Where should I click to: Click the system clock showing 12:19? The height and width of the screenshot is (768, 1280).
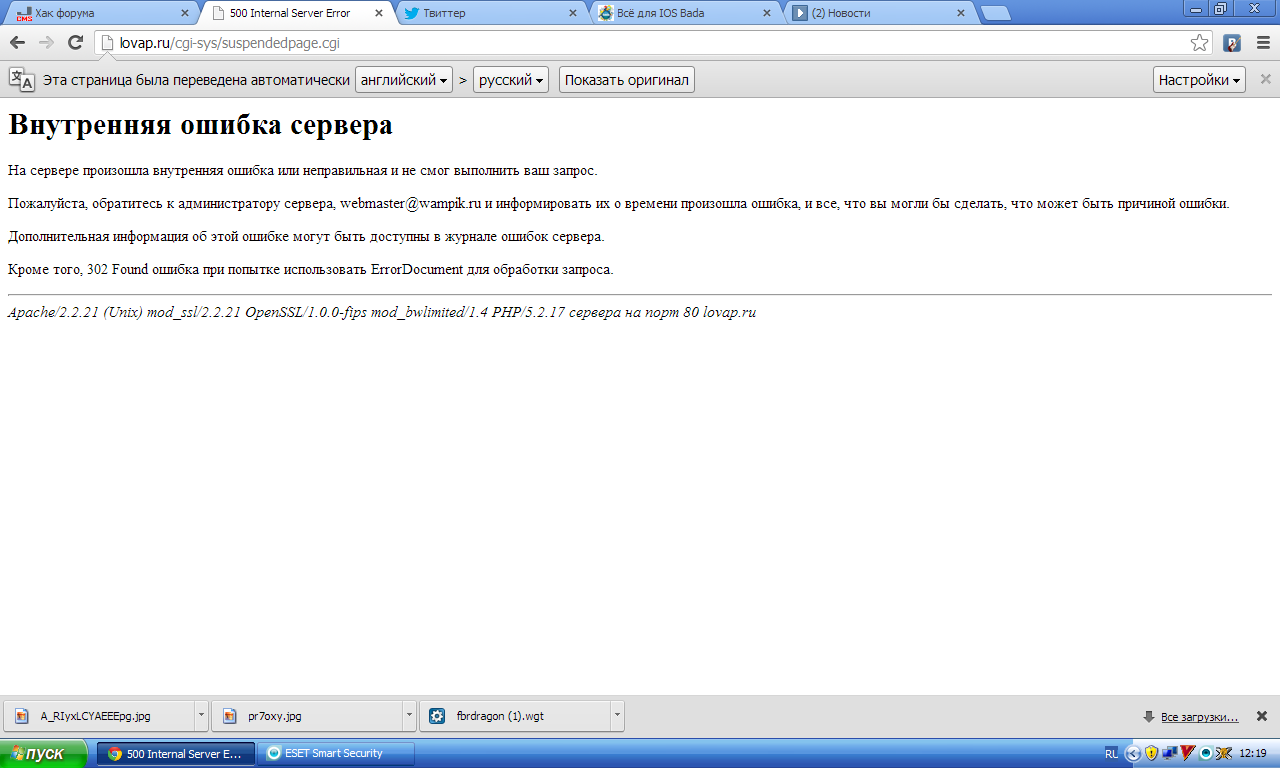point(1253,753)
